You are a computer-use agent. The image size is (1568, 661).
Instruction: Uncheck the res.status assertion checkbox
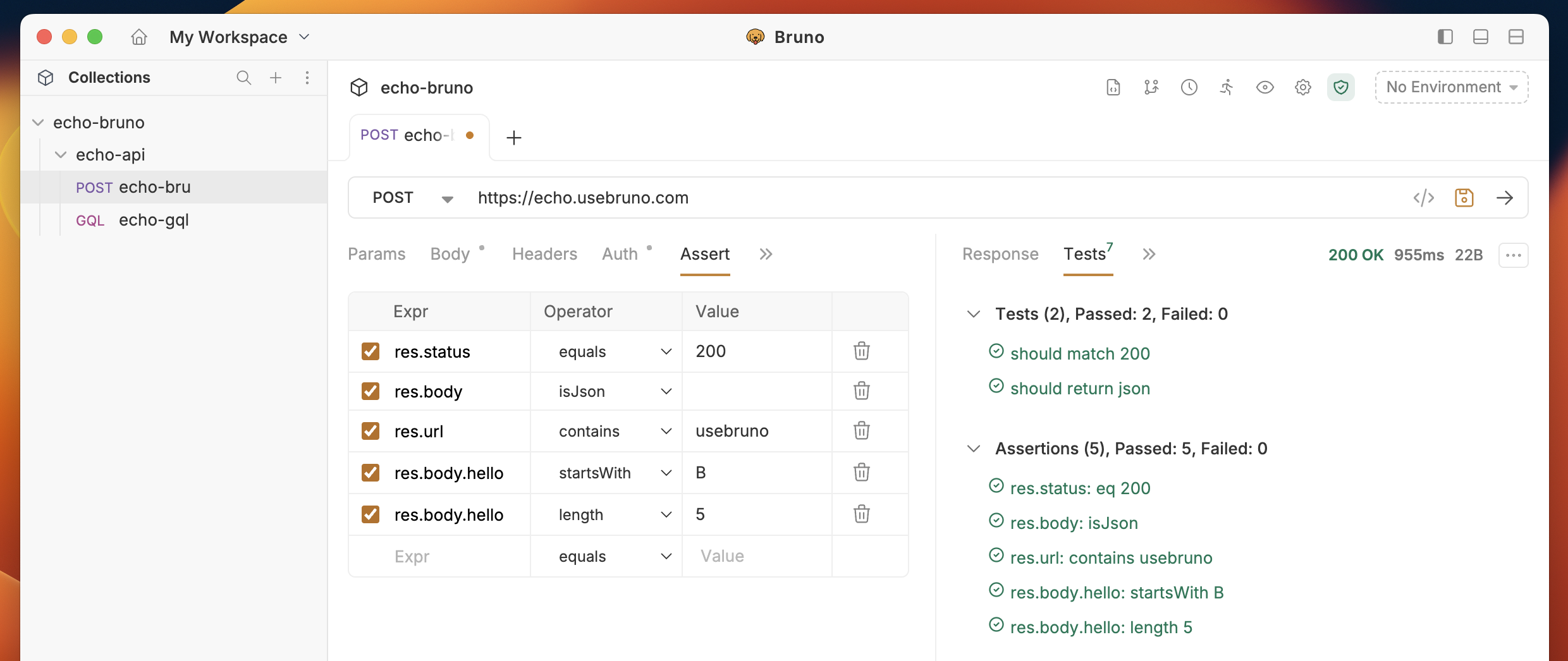371,351
